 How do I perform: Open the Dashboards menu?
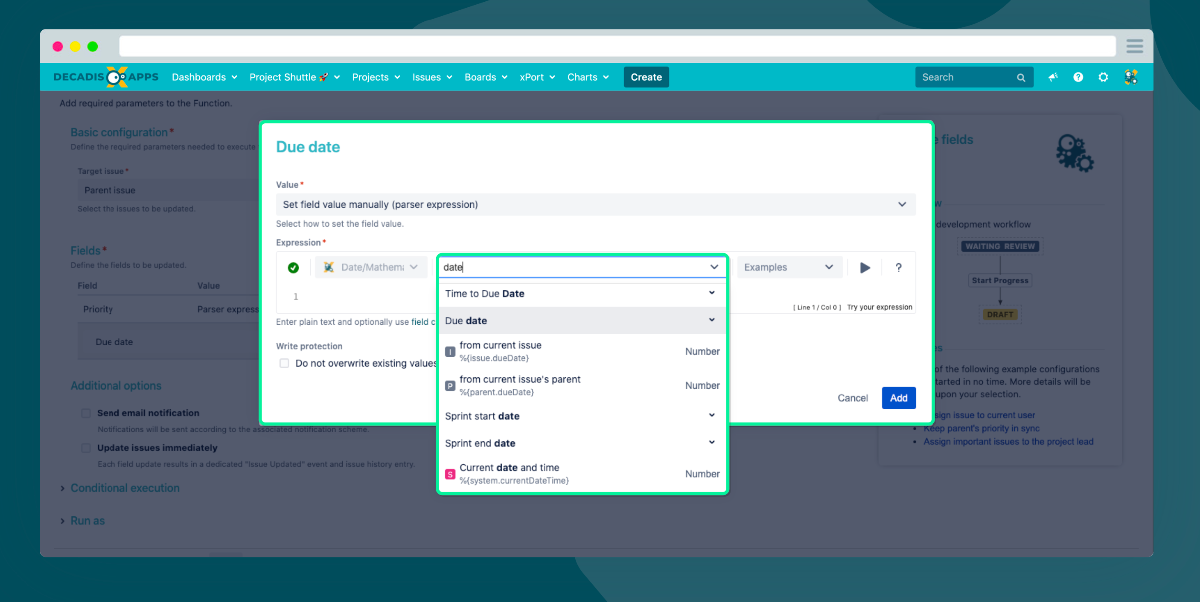click(x=205, y=77)
